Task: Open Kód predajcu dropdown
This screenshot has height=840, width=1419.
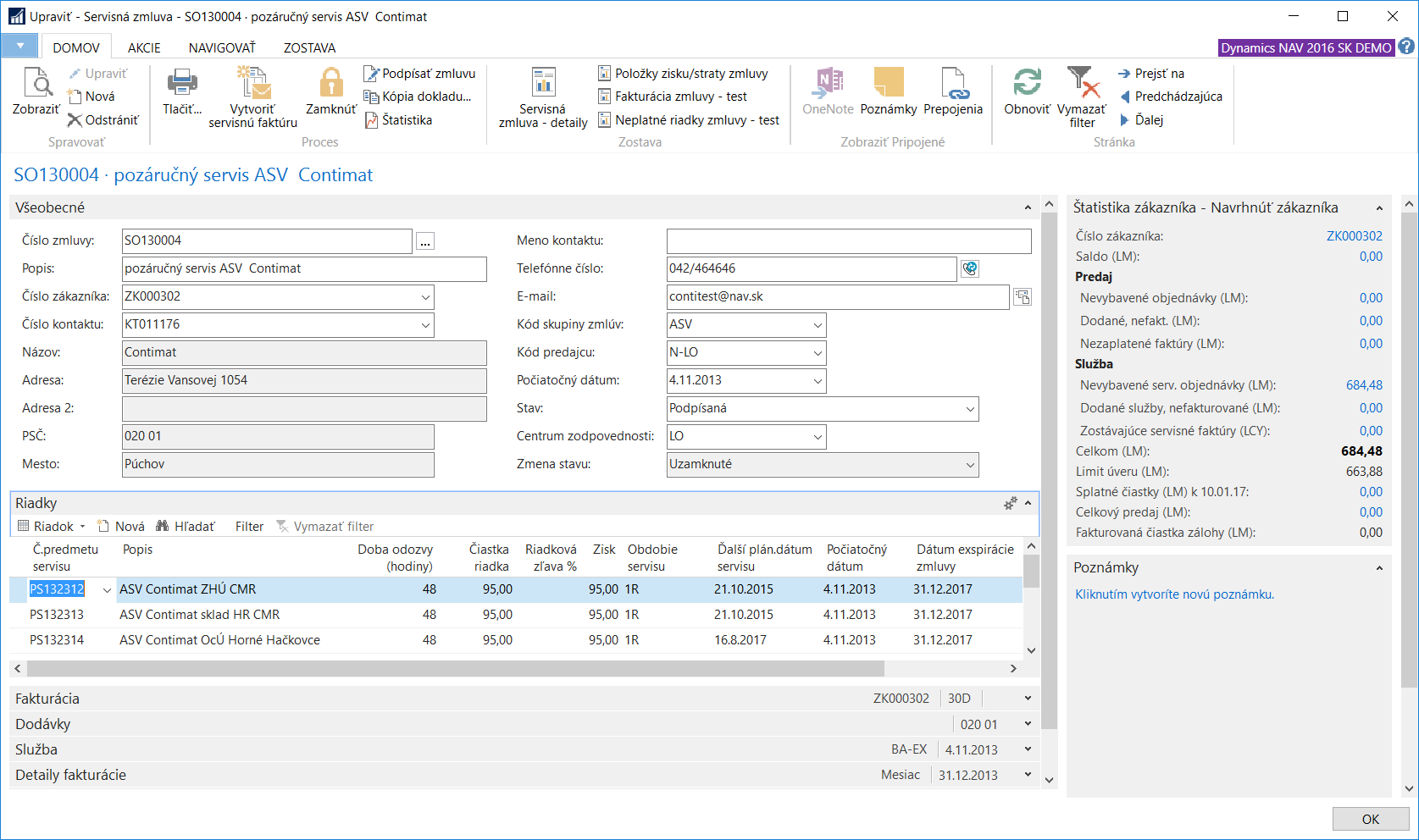Action: [818, 353]
